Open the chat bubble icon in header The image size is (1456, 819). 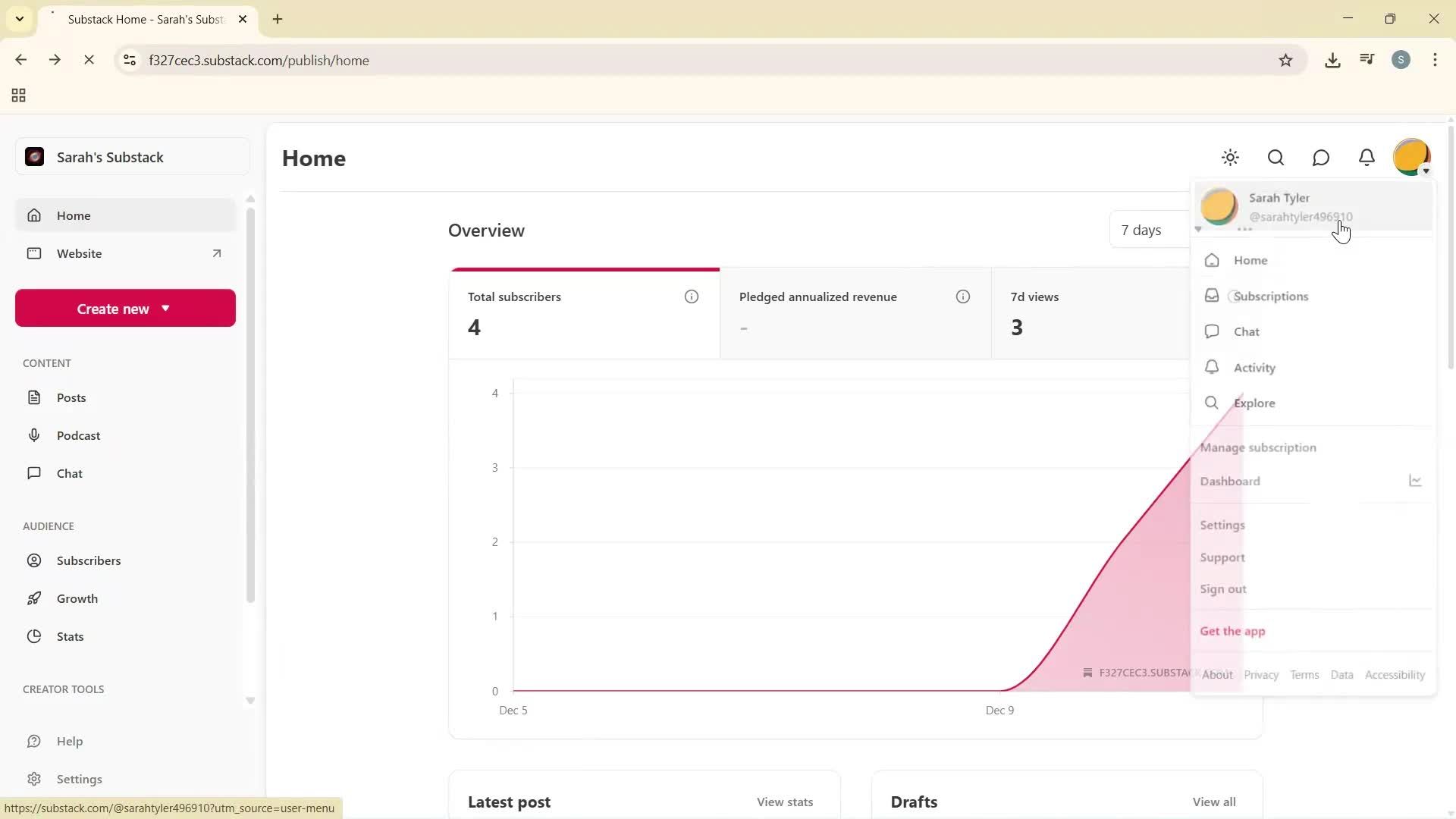click(1321, 158)
